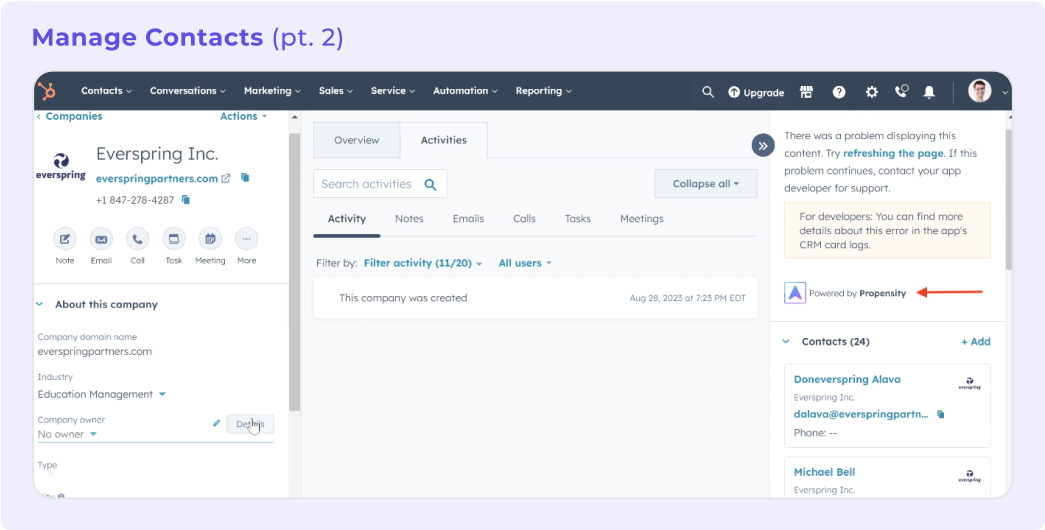The image size is (1045, 530).
Task: Click the HubSpot sprocket logo
Action: pos(47,91)
